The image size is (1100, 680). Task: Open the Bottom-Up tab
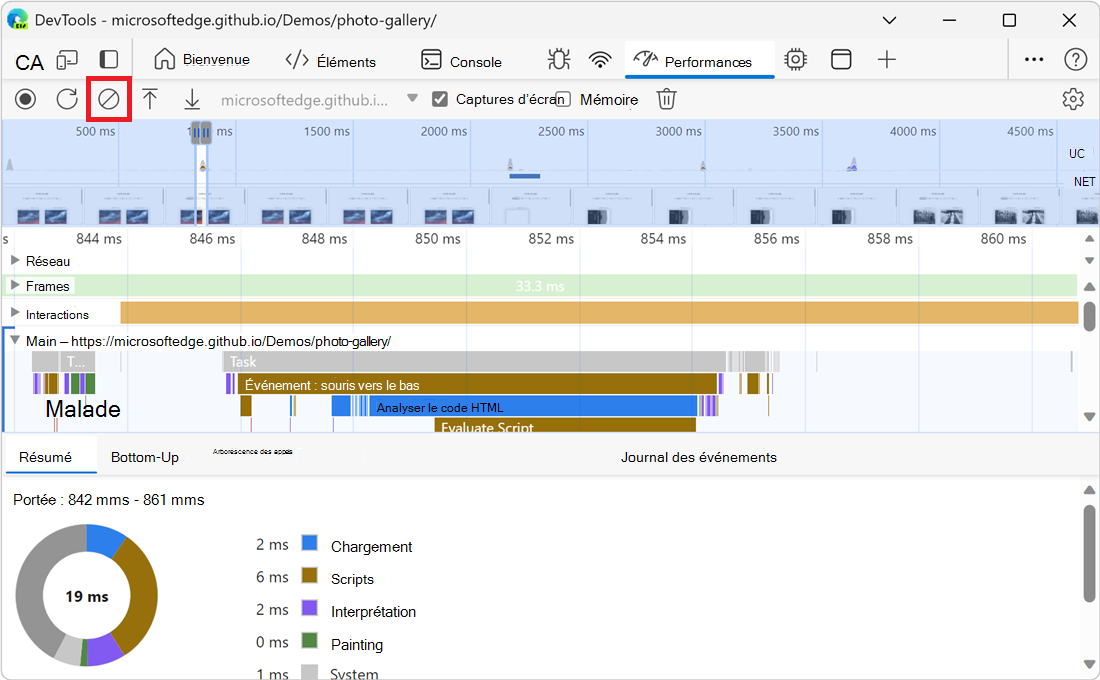pos(145,458)
